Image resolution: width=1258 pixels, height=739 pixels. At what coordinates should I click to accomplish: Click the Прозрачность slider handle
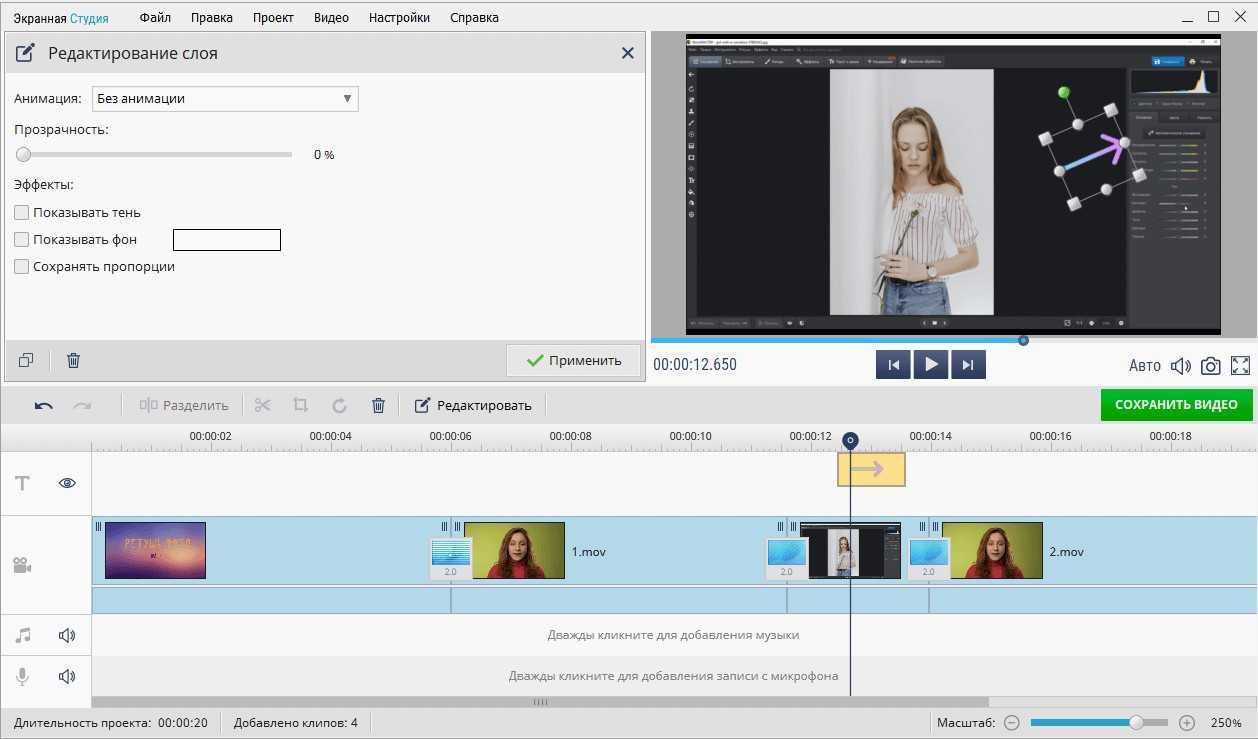[23, 155]
